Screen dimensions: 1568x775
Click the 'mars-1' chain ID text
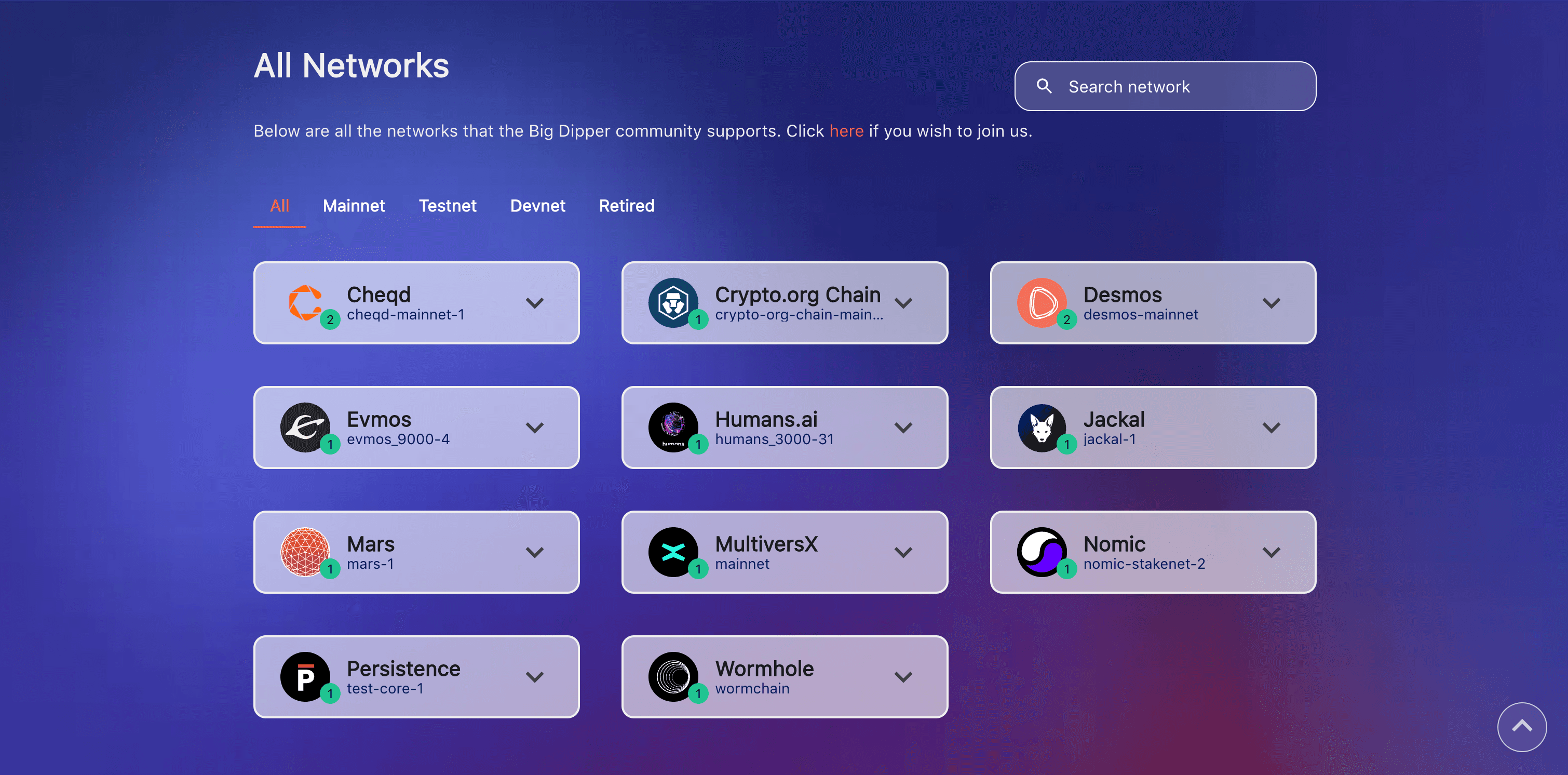point(370,564)
